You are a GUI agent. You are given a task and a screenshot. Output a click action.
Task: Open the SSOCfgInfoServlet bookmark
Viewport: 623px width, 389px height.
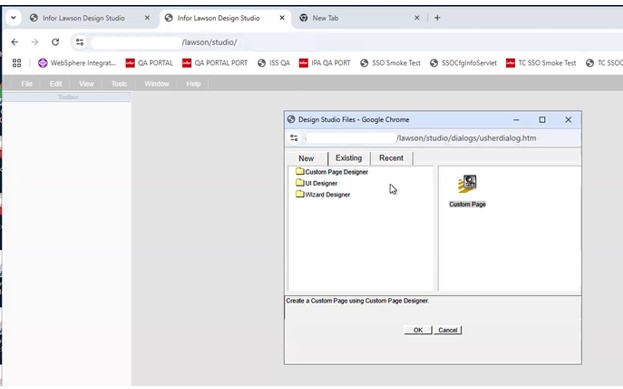click(463, 63)
